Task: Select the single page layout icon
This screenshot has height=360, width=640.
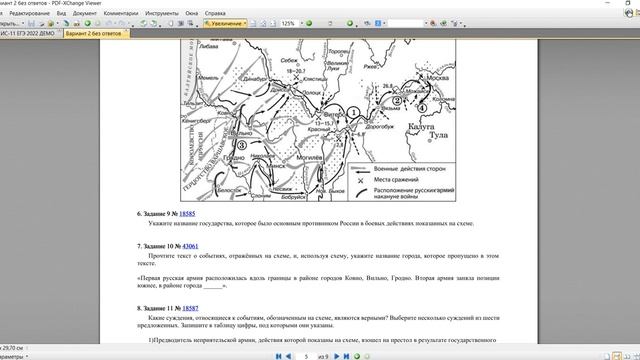Action: 607,357
